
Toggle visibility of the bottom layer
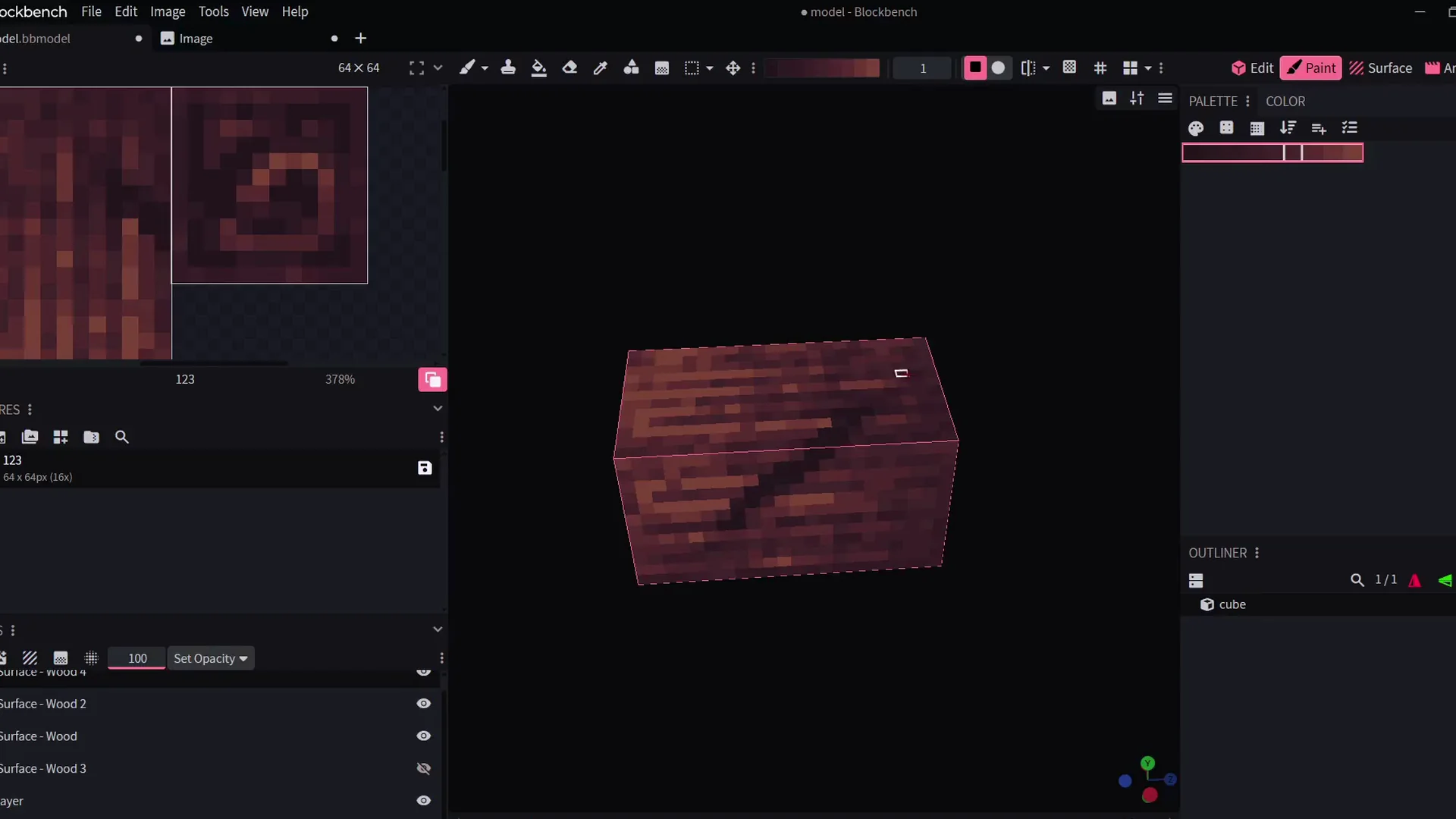click(424, 801)
